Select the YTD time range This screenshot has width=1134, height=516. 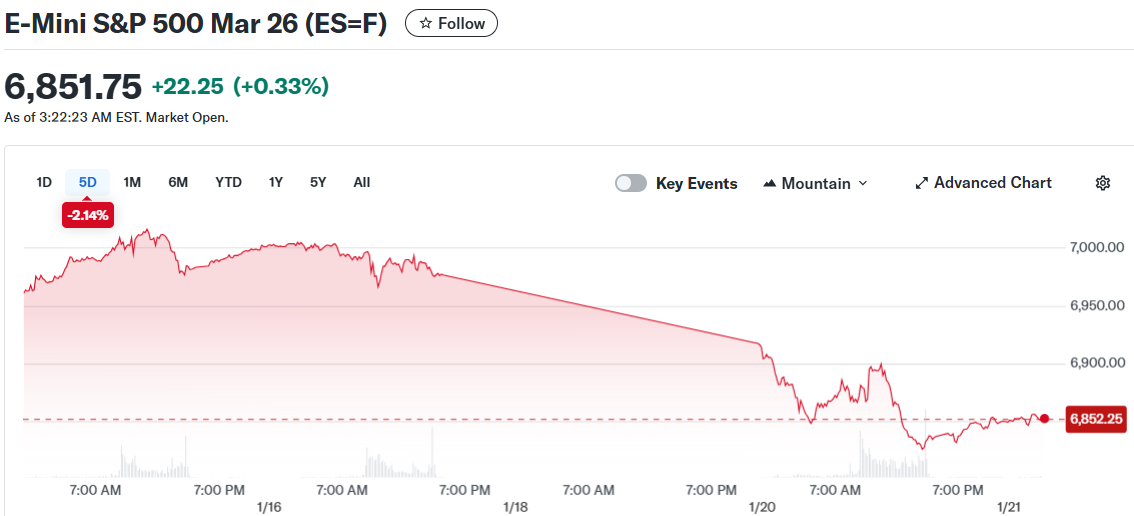coord(229,182)
